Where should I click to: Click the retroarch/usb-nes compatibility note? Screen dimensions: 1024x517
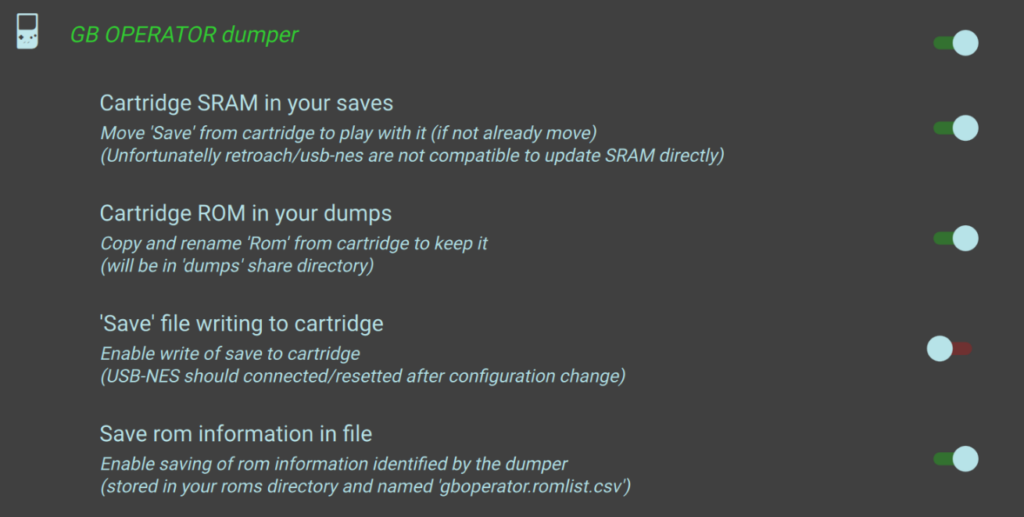click(412, 155)
